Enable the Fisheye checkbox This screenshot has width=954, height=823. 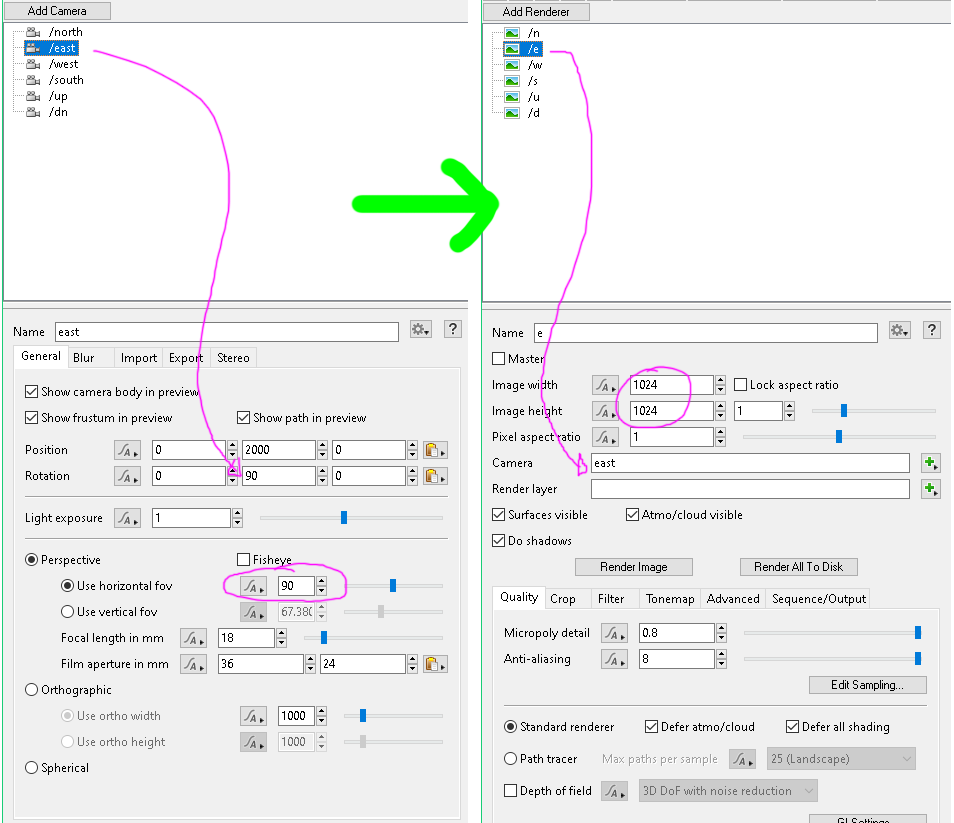[x=243, y=560]
